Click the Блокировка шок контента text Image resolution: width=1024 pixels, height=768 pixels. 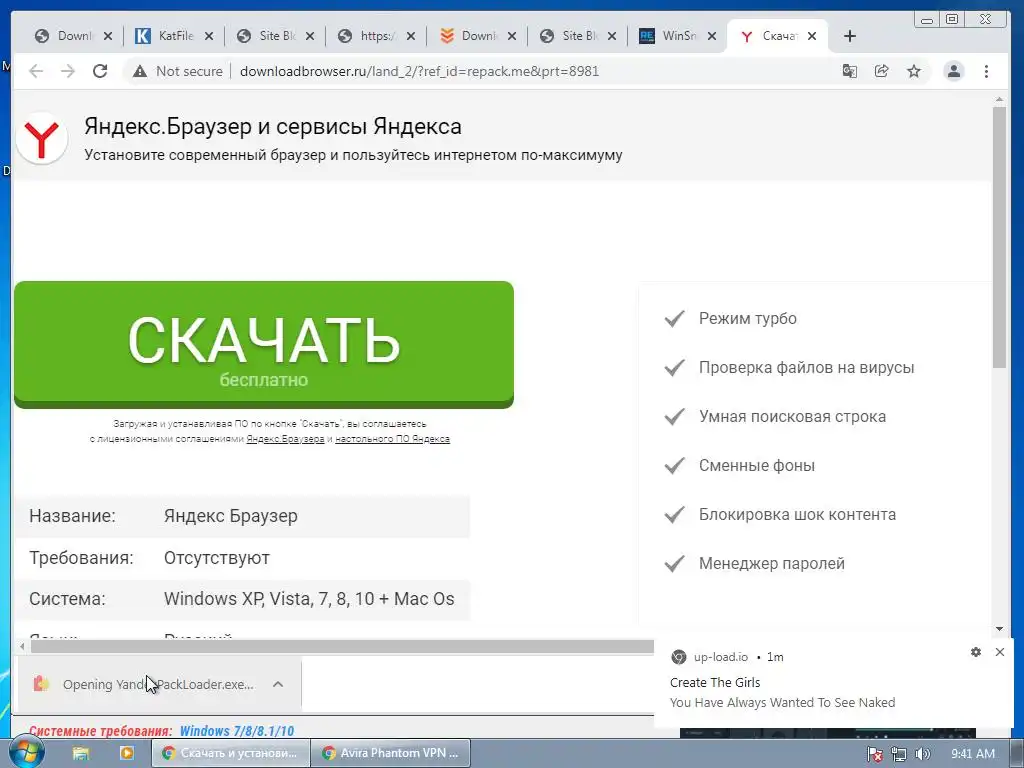[797, 515]
